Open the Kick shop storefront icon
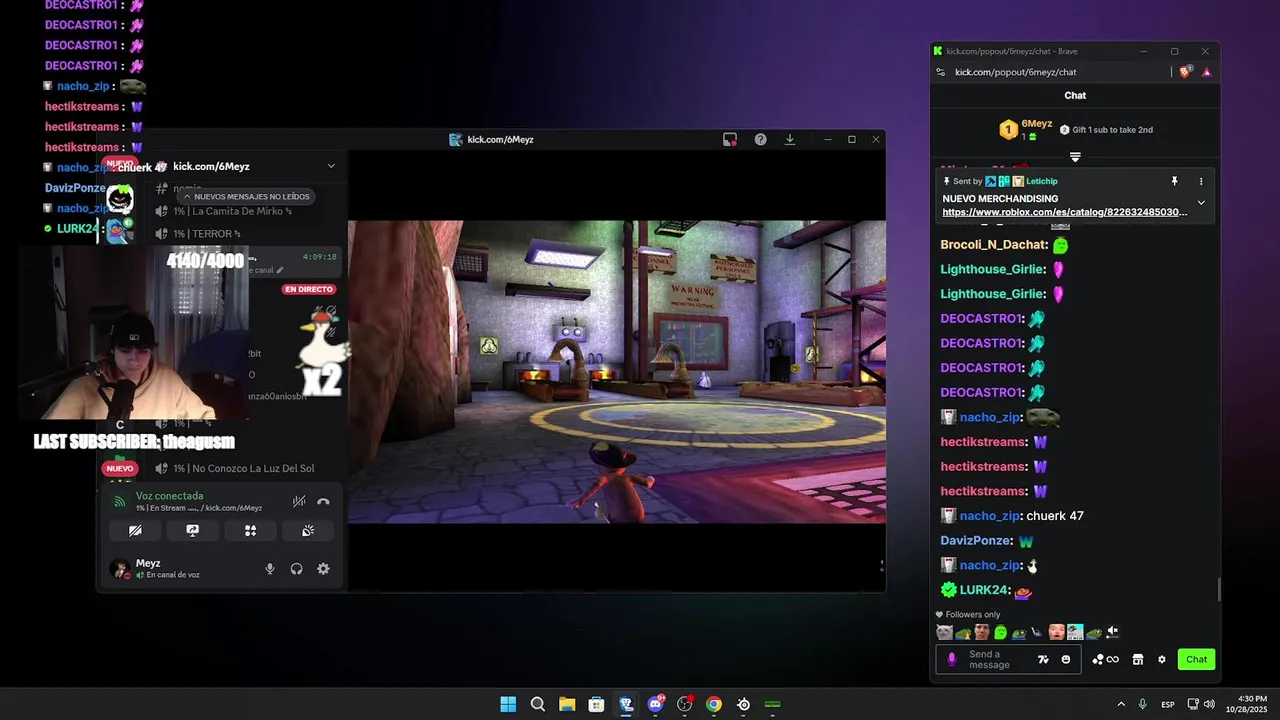This screenshot has width=1280, height=720. (x=1137, y=659)
